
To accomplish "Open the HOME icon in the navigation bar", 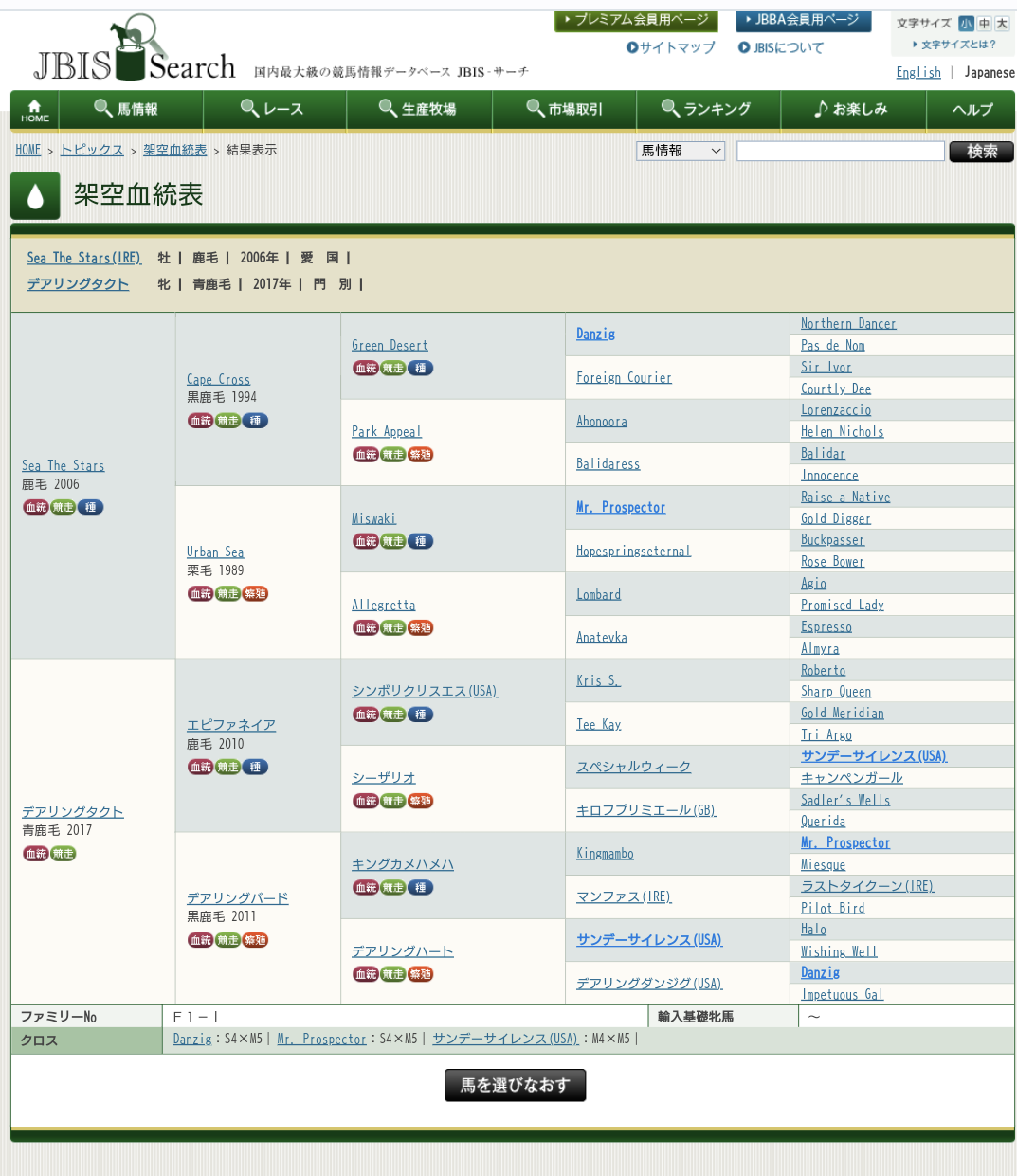I will pos(35,110).
